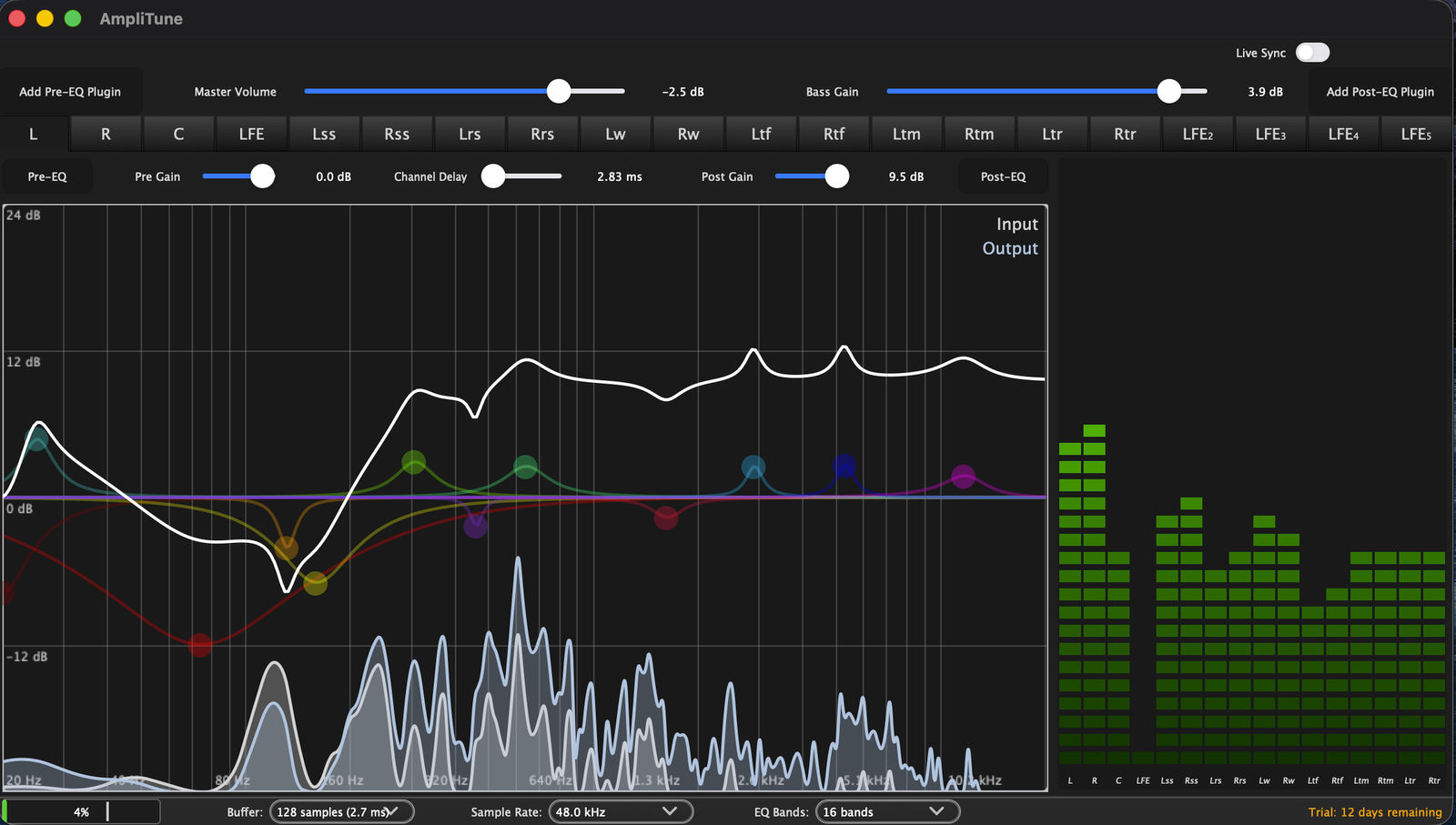
Task: Select the teal EQ band node near 20 Hz
Action: pos(36,440)
